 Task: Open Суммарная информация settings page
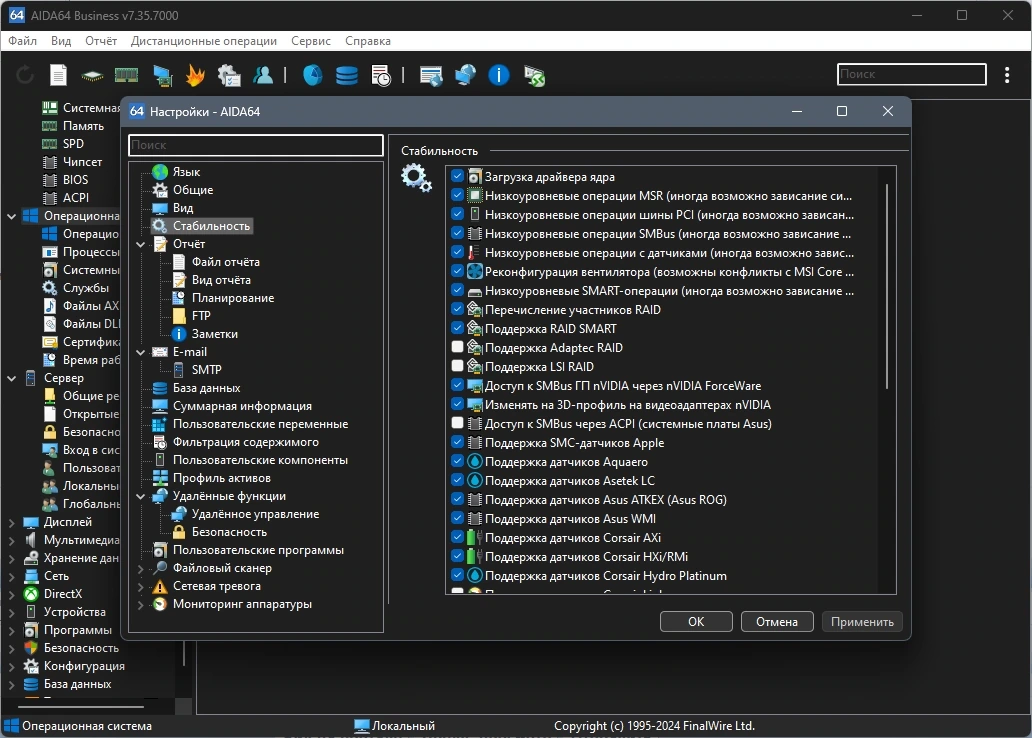tap(242, 406)
